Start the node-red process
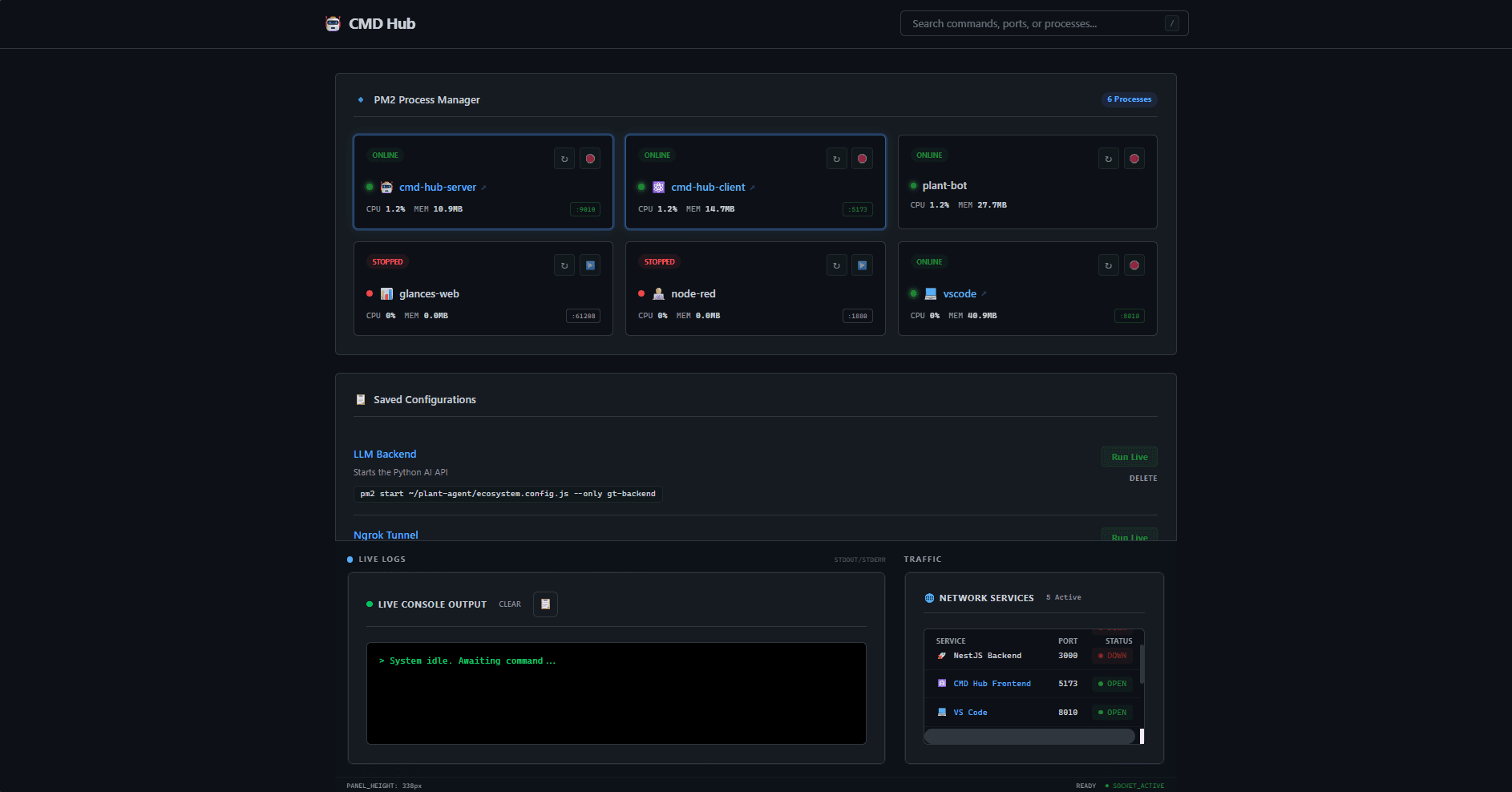 pos(862,265)
